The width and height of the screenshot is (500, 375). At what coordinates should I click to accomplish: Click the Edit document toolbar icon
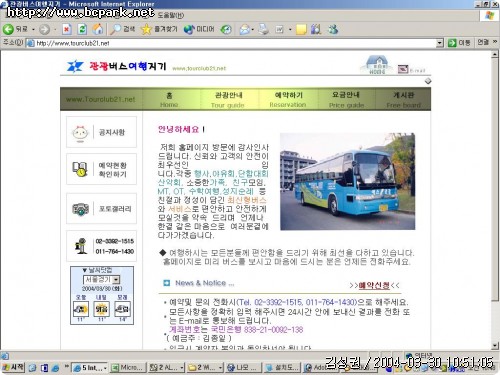tap(279, 30)
